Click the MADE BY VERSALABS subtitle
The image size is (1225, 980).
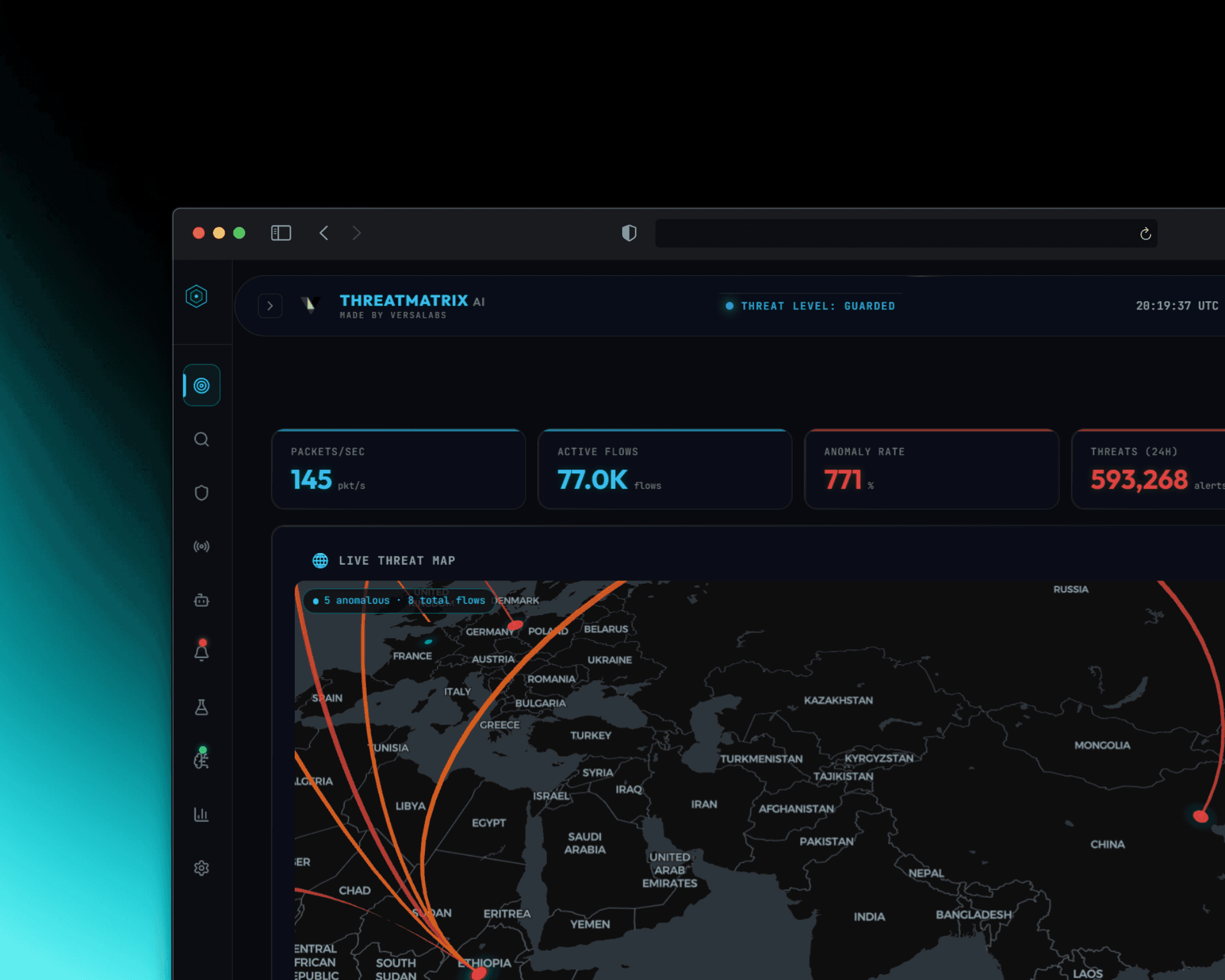393,315
